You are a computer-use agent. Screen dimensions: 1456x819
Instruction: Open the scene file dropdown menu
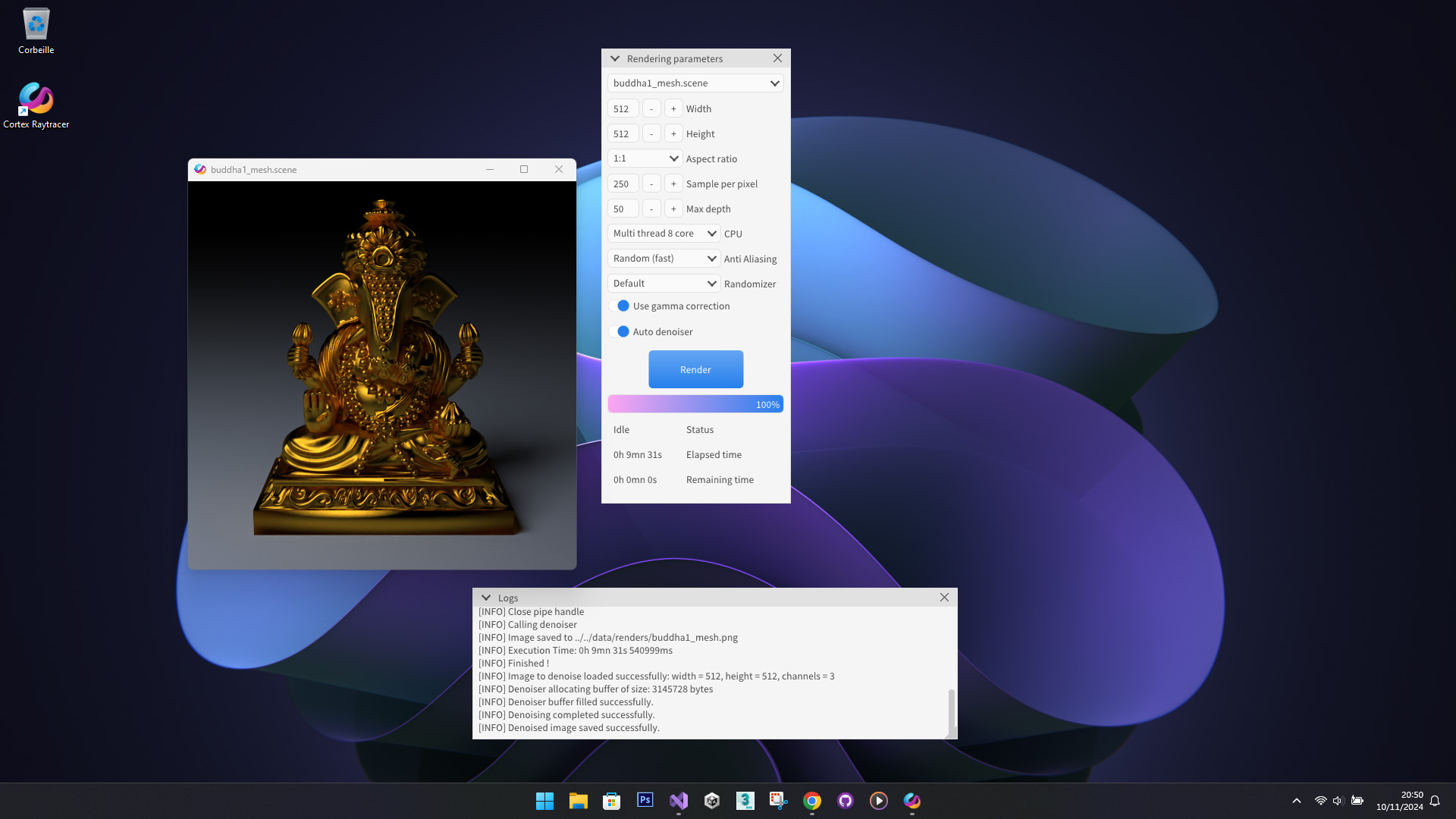coord(696,82)
